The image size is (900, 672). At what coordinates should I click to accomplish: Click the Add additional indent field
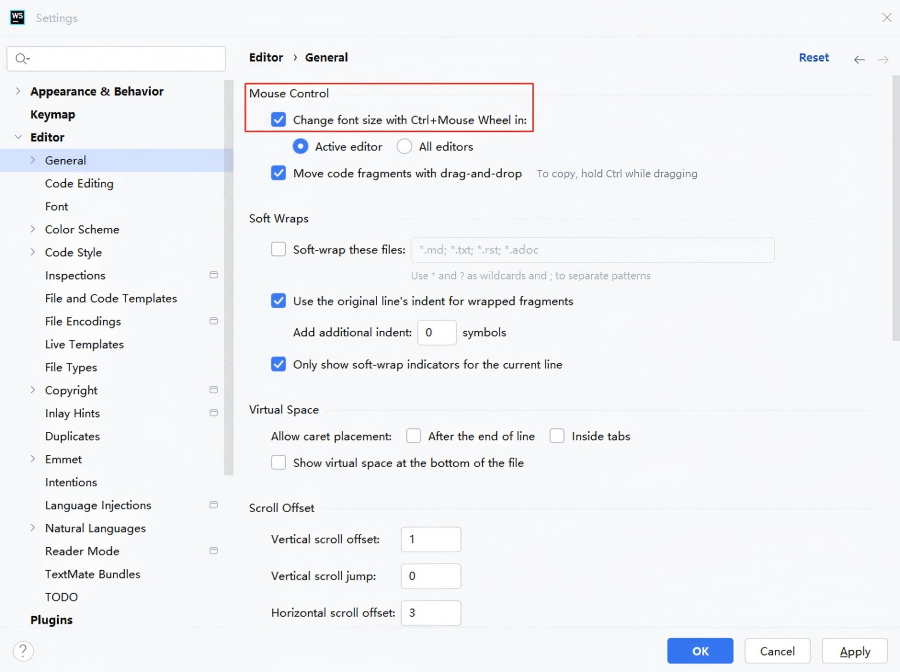tap(437, 332)
